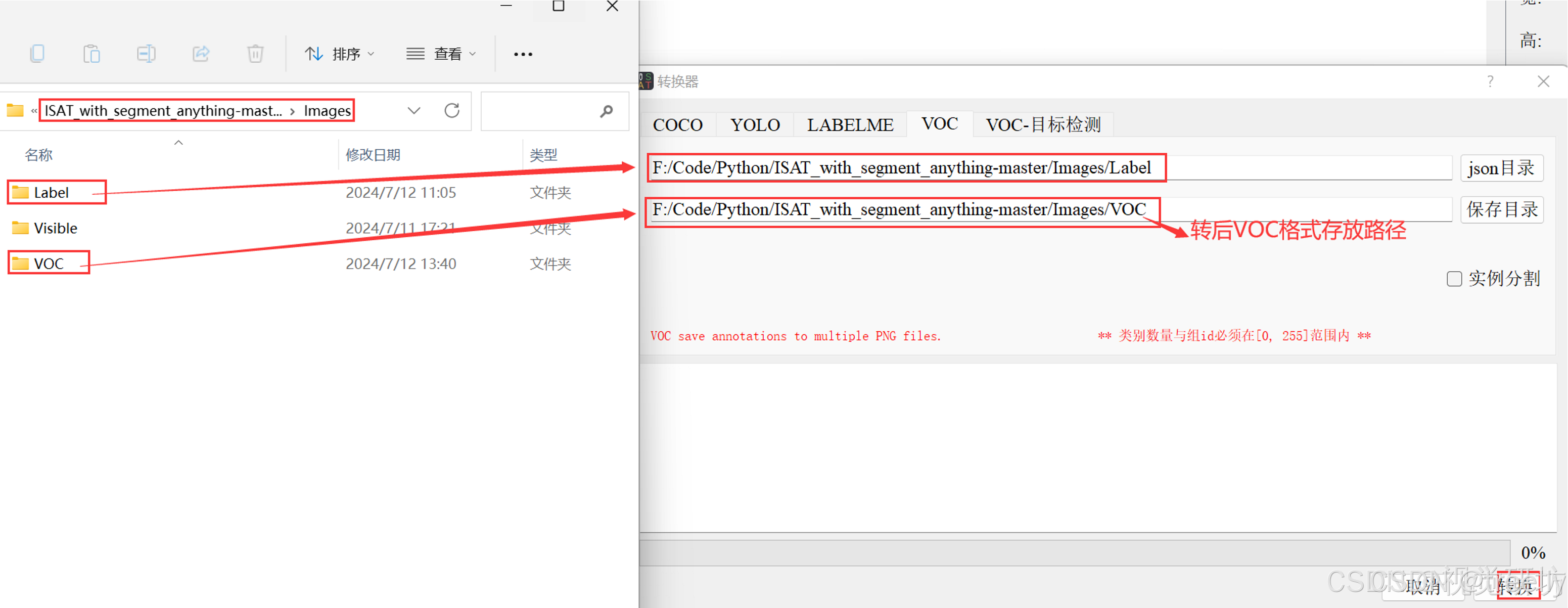Select the Visible folder in file list
This screenshot has height=608, width=1568.
pyautogui.click(x=55, y=229)
